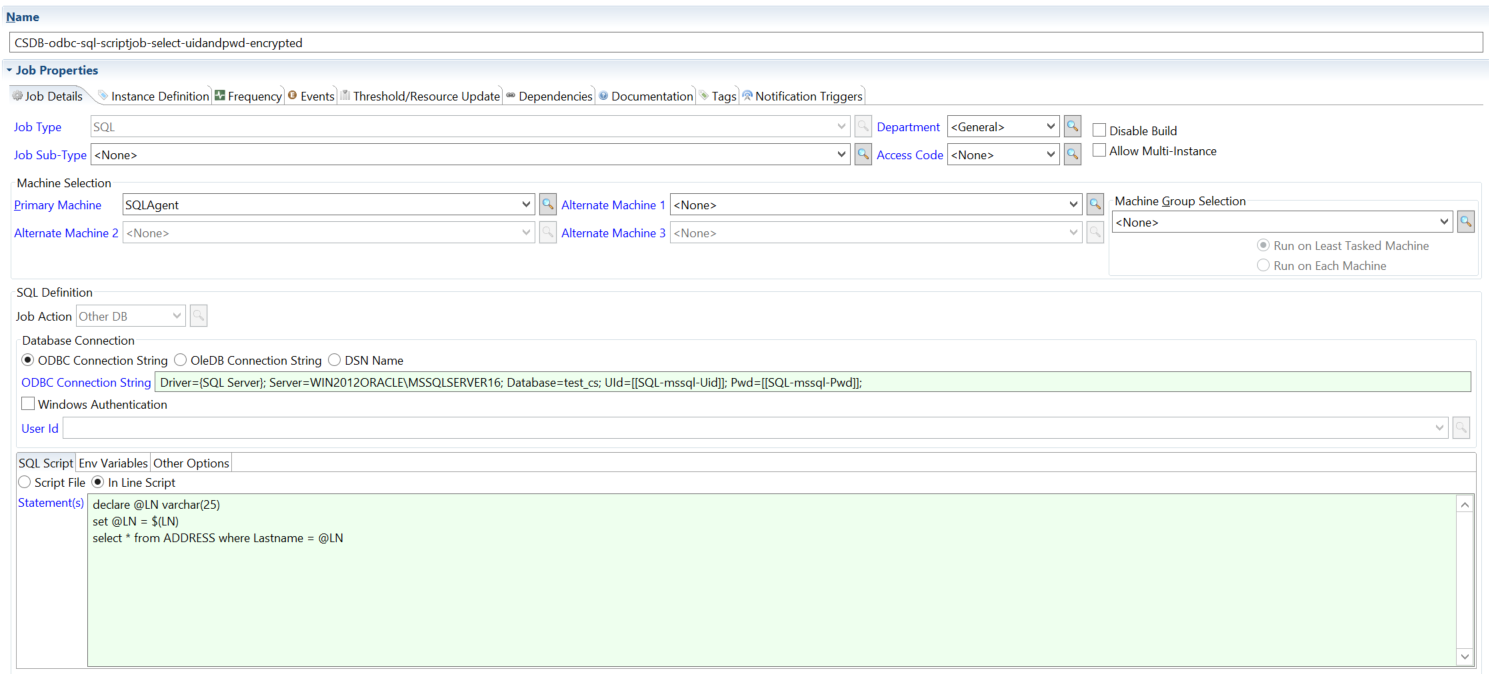Tick the Windows Authentication checkbox

[x=28, y=404]
